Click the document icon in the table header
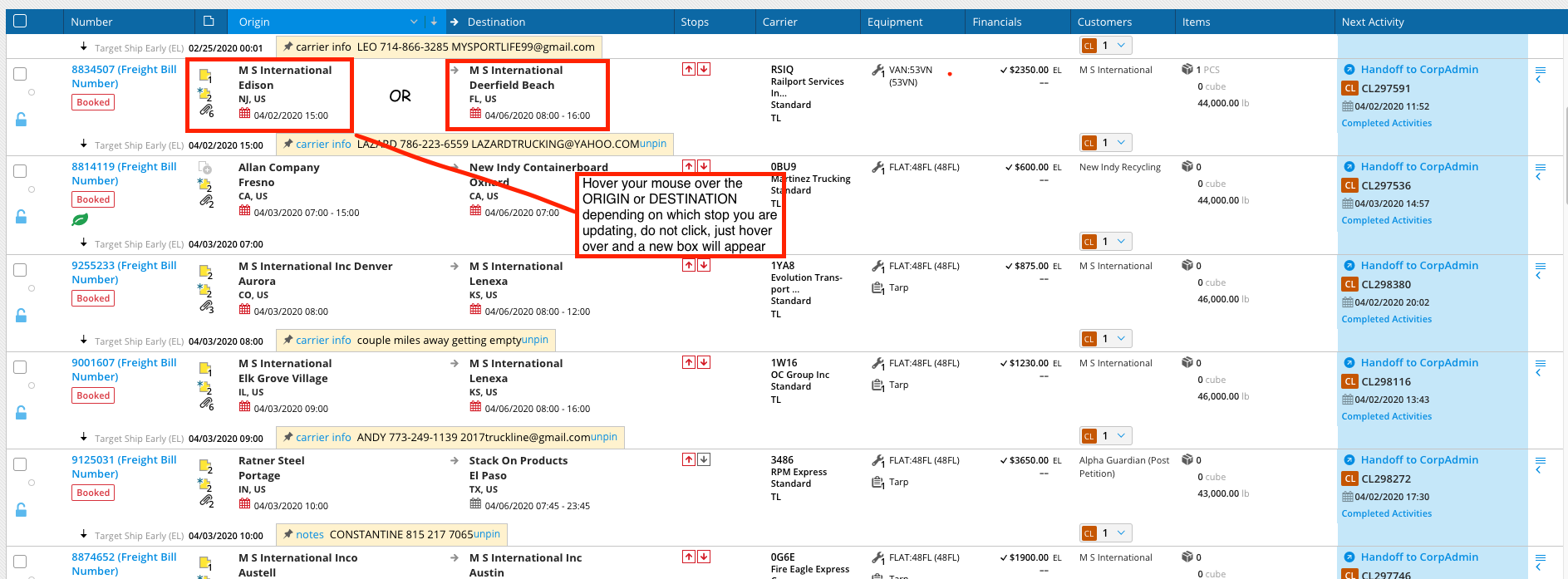1568x579 pixels. (x=209, y=21)
